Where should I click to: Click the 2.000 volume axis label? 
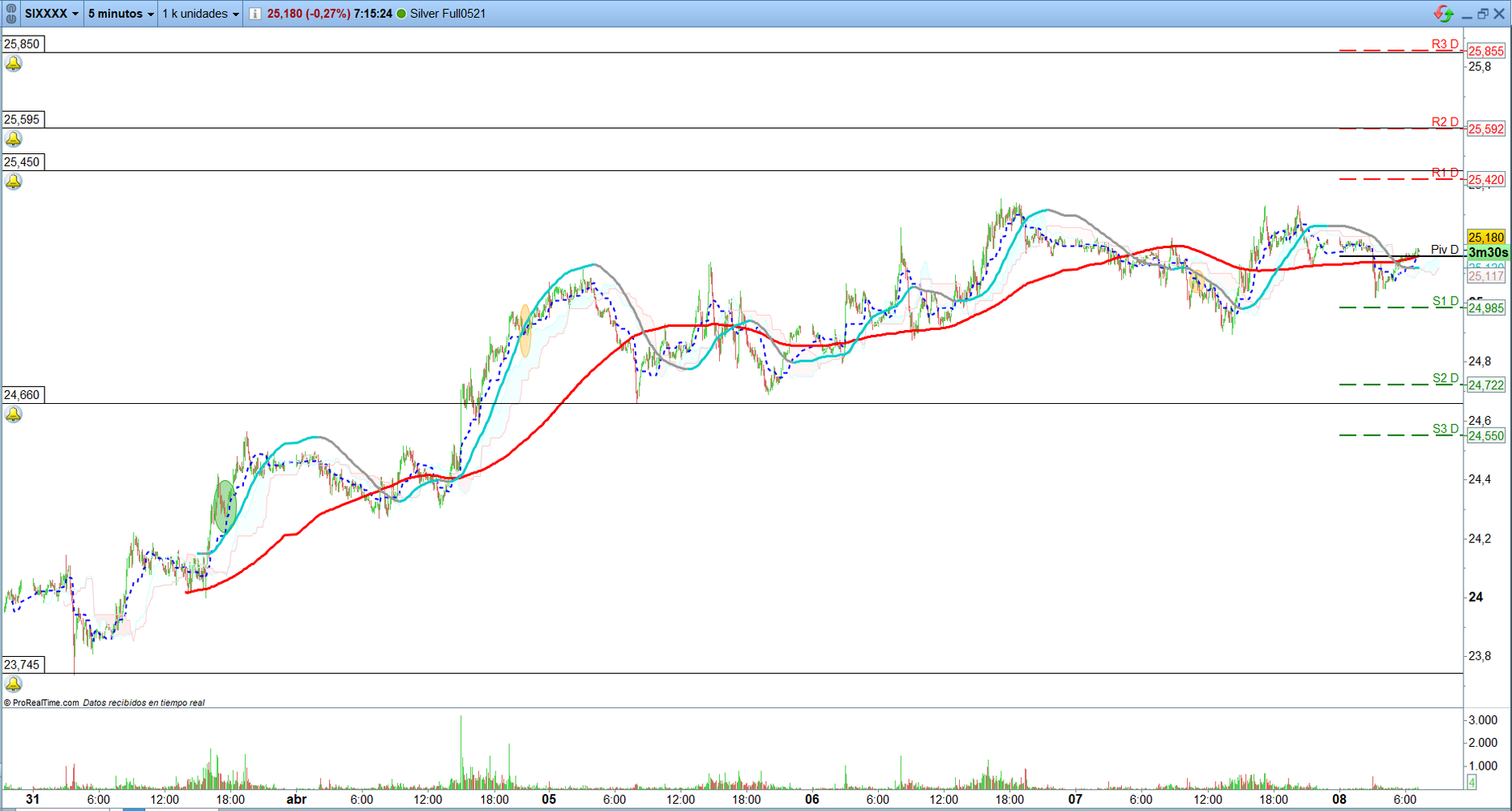click(1483, 743)
